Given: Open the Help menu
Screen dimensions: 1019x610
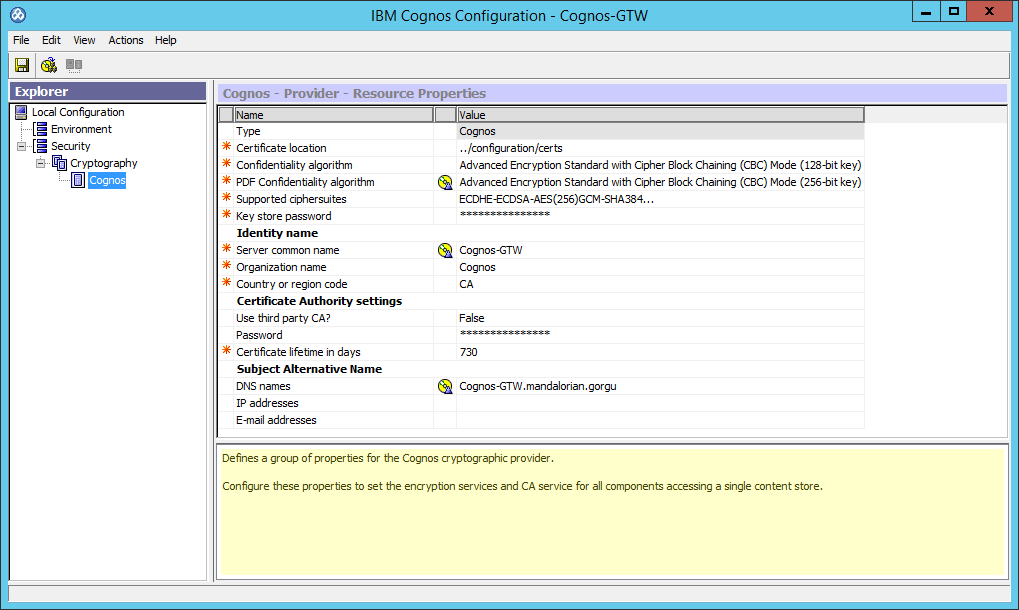Looking at the screenshot, I should (x=166, y=40).
